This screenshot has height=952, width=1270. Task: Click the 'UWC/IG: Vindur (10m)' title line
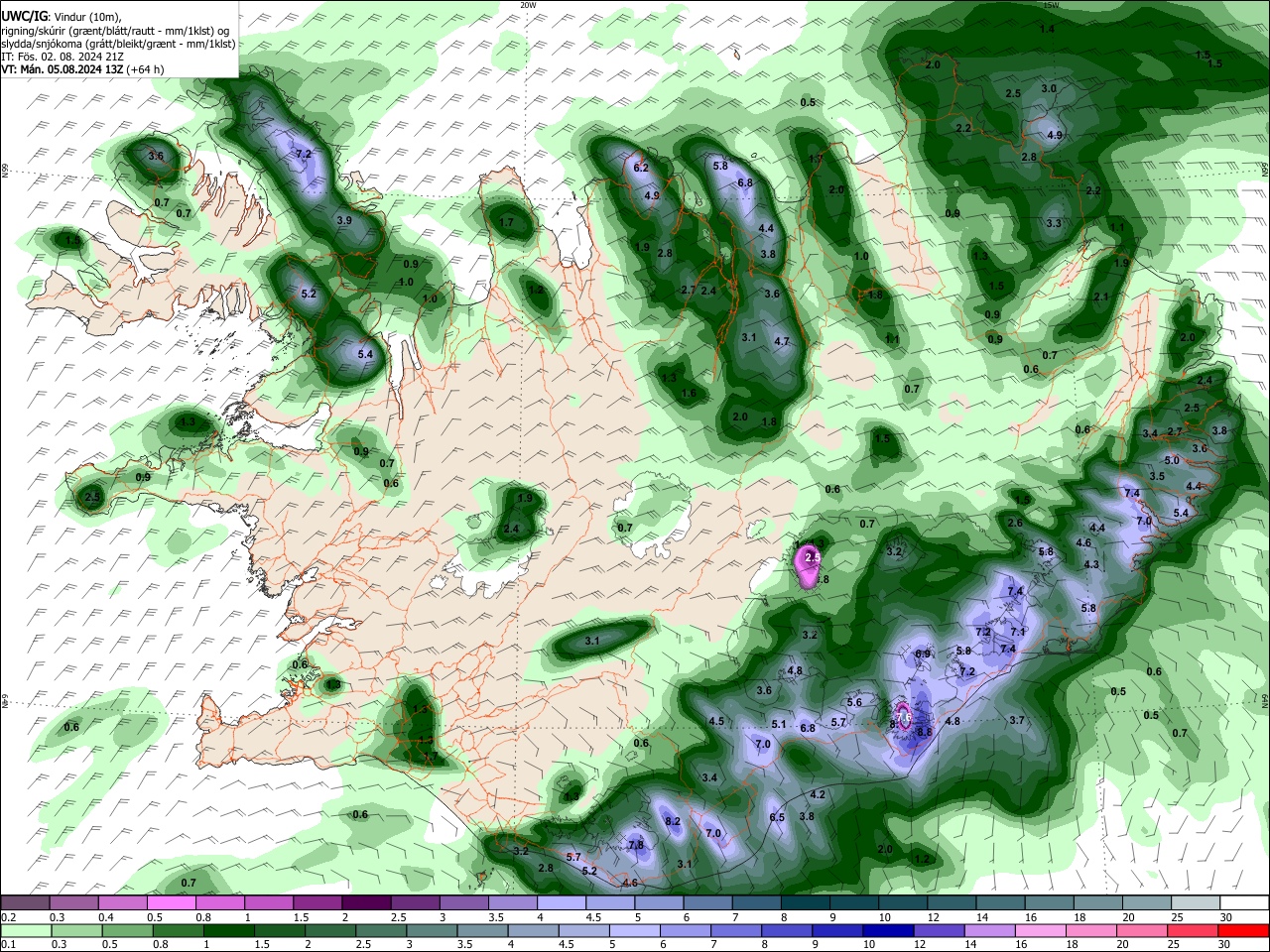[62, 17]
